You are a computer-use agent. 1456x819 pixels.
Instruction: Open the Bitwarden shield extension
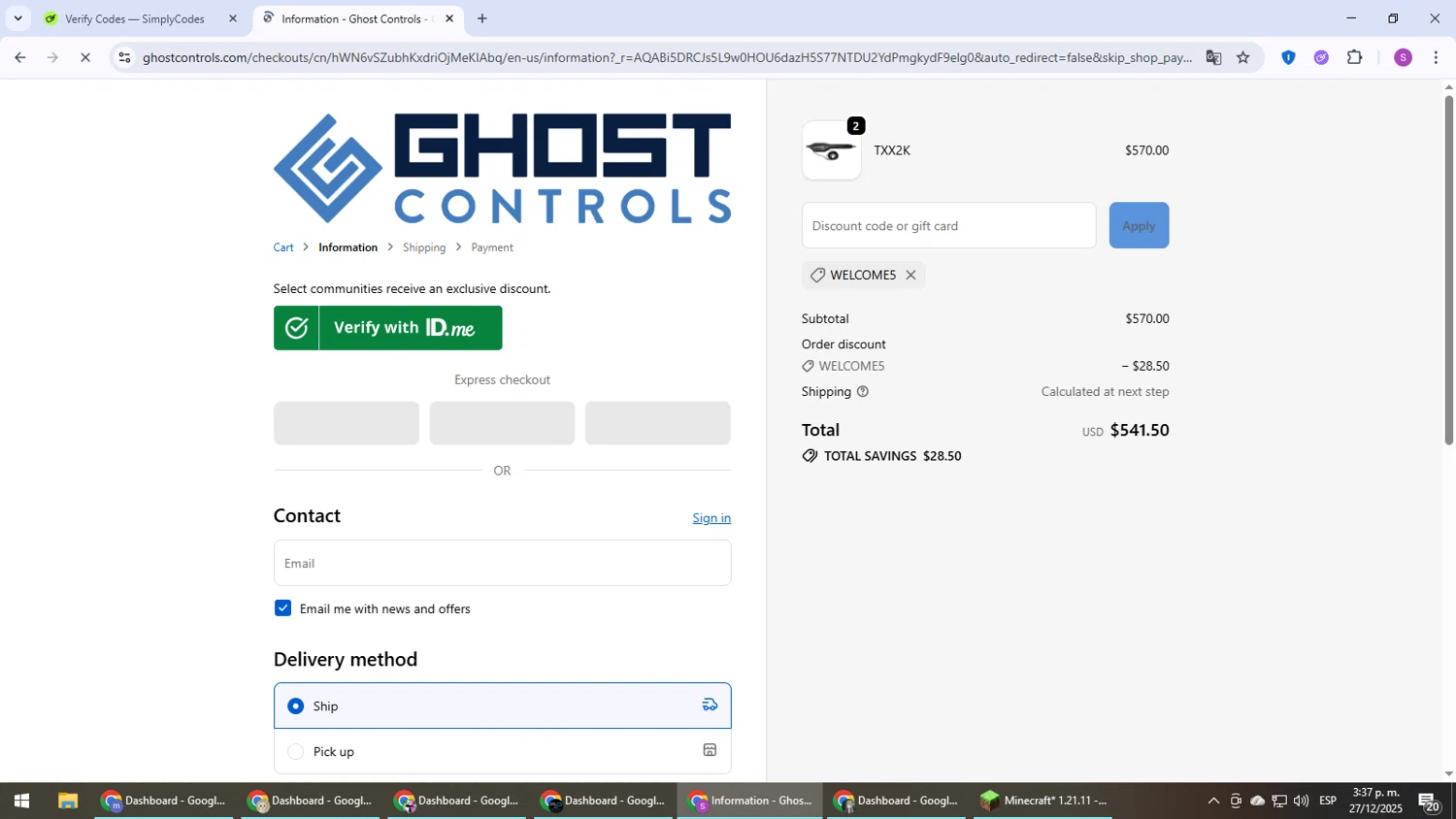tap(1288, 57)
